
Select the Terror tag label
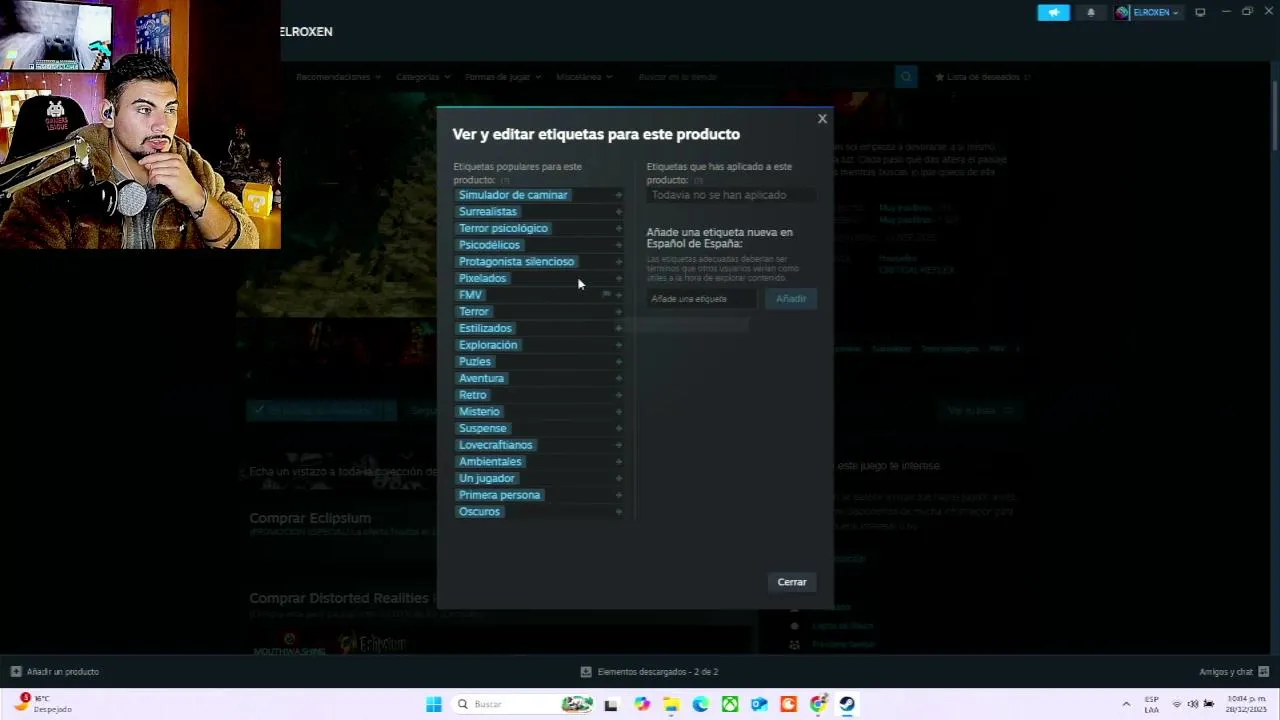click(x=474, y=312)
